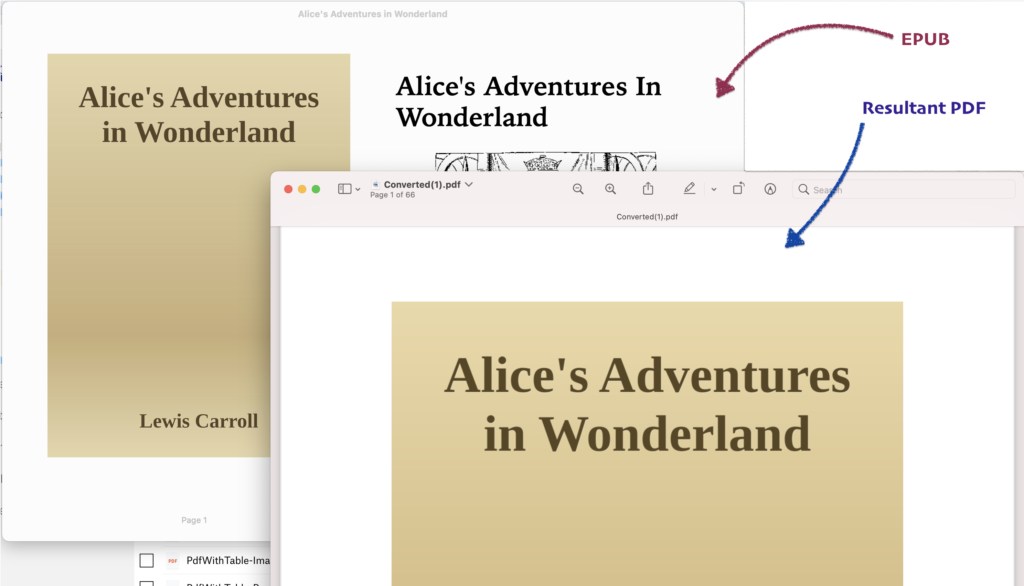Tick the partially visible bottom file checkbox
Image resolution: width=1024 pixels, height=586 pixels.
146,582
